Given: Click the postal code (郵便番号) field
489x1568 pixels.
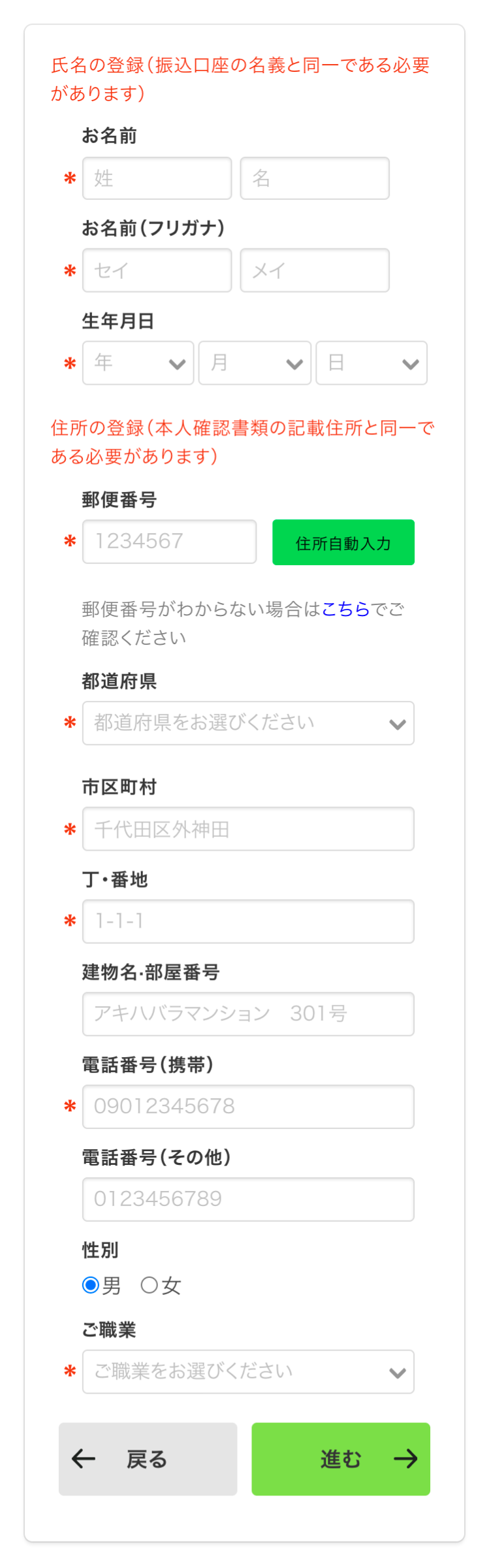Looking at the screenshot, I should (169, 542).
